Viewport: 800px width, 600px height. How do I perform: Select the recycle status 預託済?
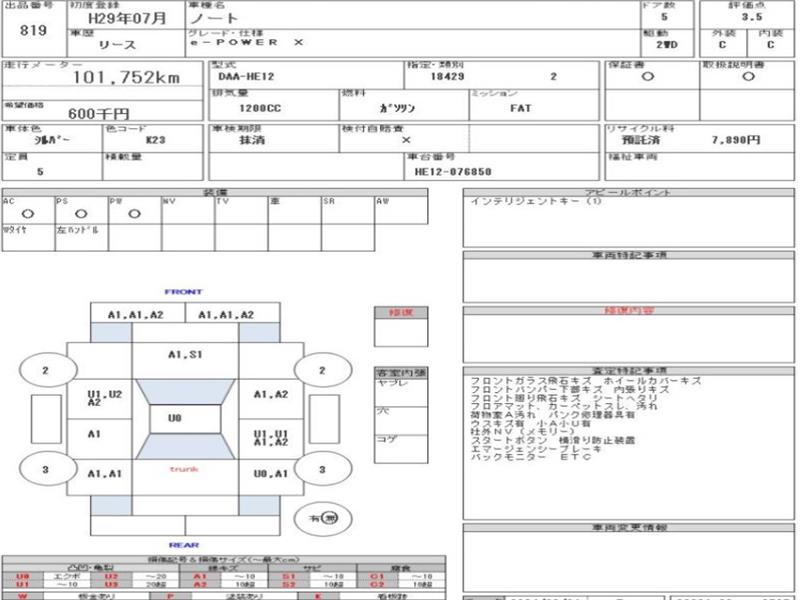coord(641,140)
